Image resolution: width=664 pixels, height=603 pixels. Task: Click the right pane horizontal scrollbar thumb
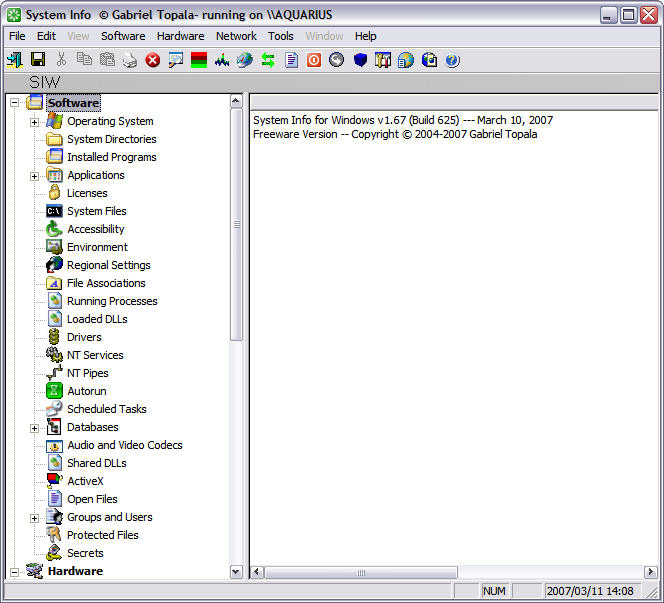(361, 573)
